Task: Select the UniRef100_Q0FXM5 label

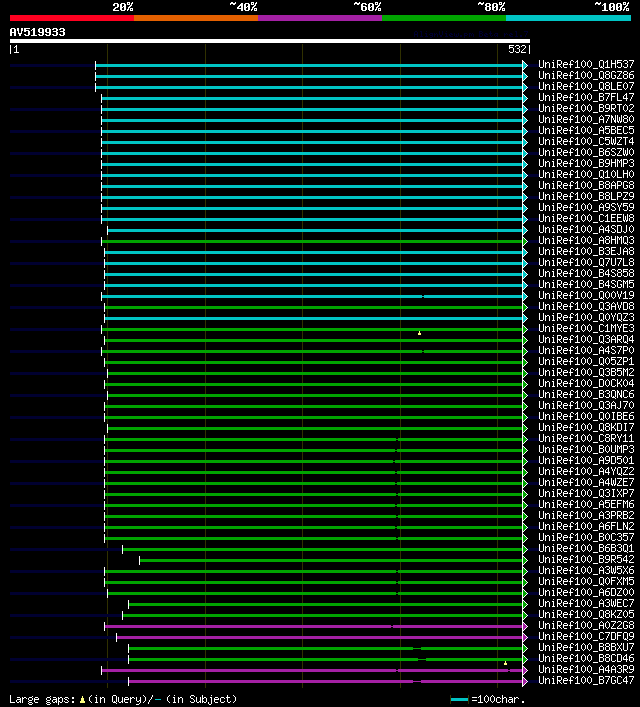Action: [586, 581]
